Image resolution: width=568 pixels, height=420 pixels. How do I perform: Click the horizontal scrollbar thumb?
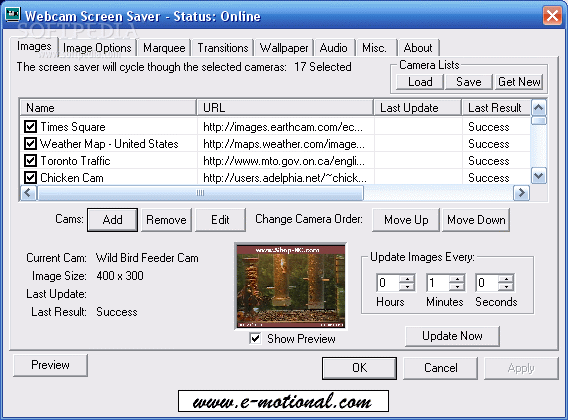[x=200, y=193]
